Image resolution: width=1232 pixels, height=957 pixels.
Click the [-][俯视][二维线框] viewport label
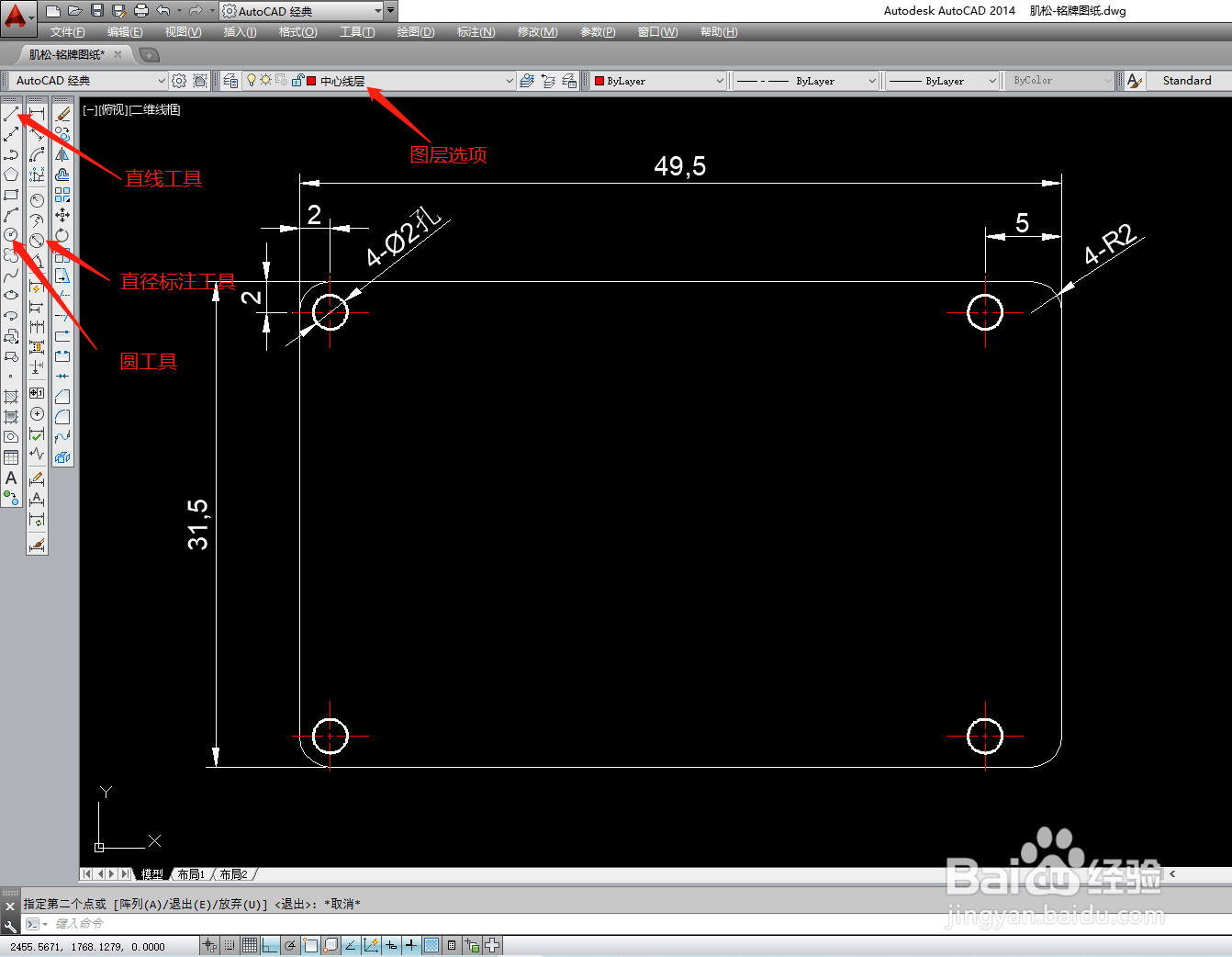point(131,110)
